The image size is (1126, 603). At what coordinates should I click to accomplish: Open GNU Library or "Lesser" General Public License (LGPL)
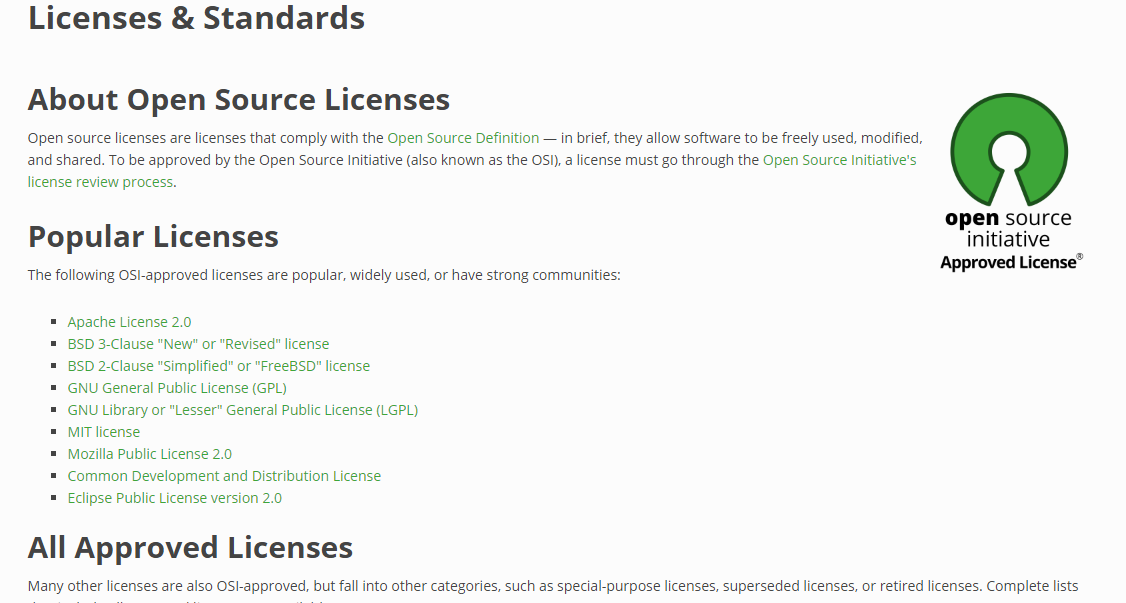tap(243, 410)
